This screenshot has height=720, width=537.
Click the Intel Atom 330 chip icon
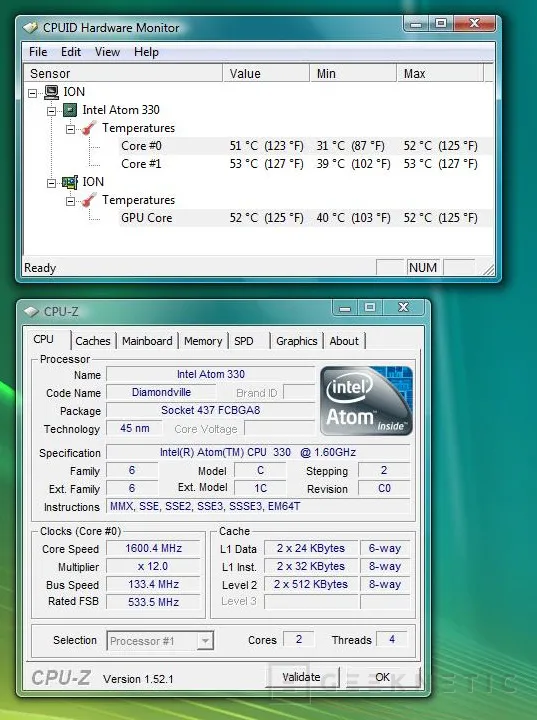click(70, 110)
